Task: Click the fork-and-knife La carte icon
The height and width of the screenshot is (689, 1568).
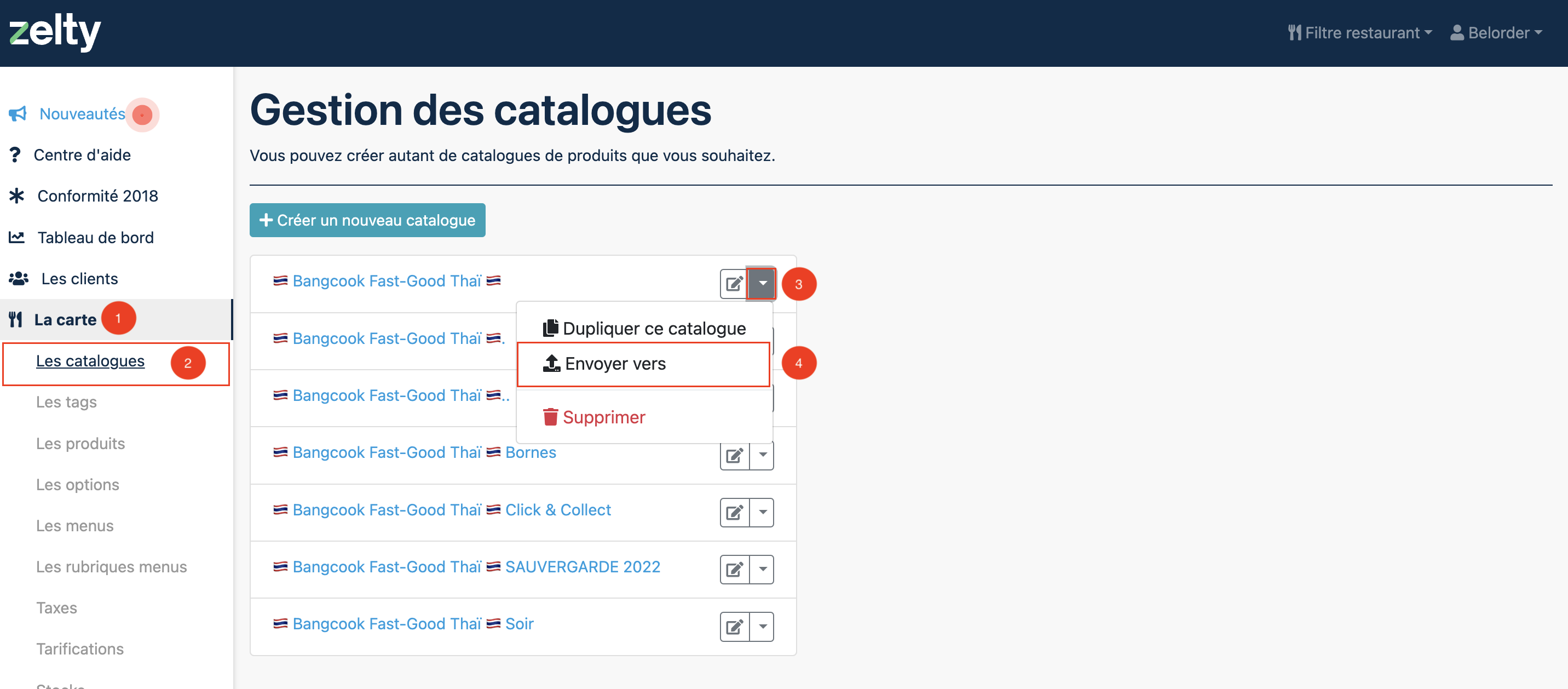Action: [15, 319]
